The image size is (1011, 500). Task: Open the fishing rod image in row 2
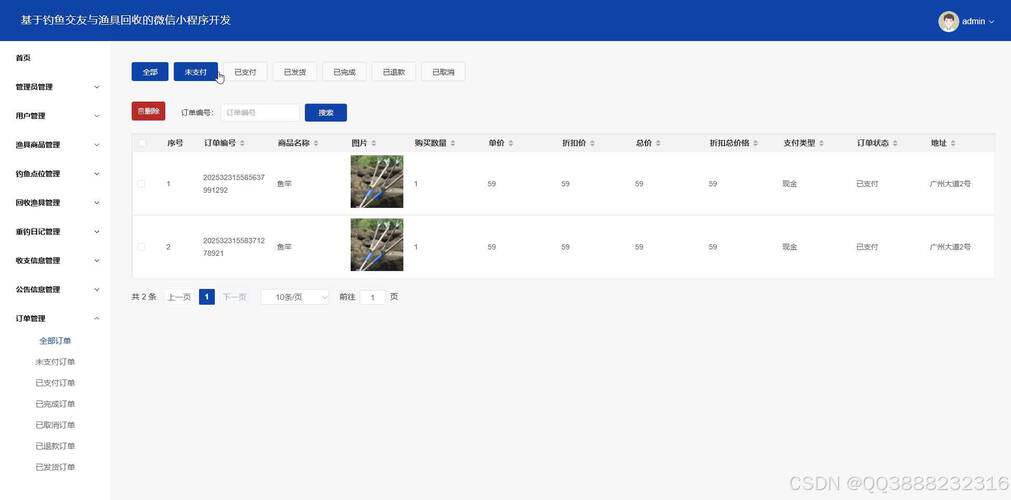click(377, 245)
